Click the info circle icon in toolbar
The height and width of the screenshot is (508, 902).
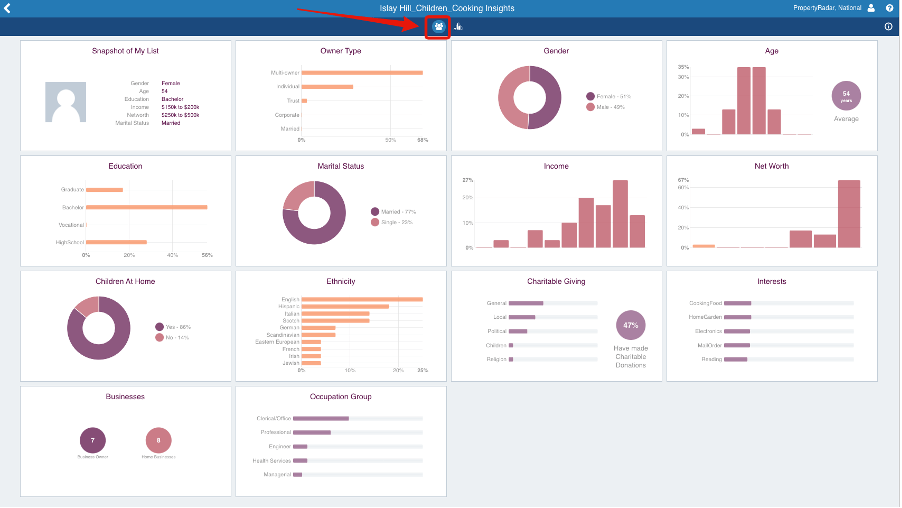888,26
